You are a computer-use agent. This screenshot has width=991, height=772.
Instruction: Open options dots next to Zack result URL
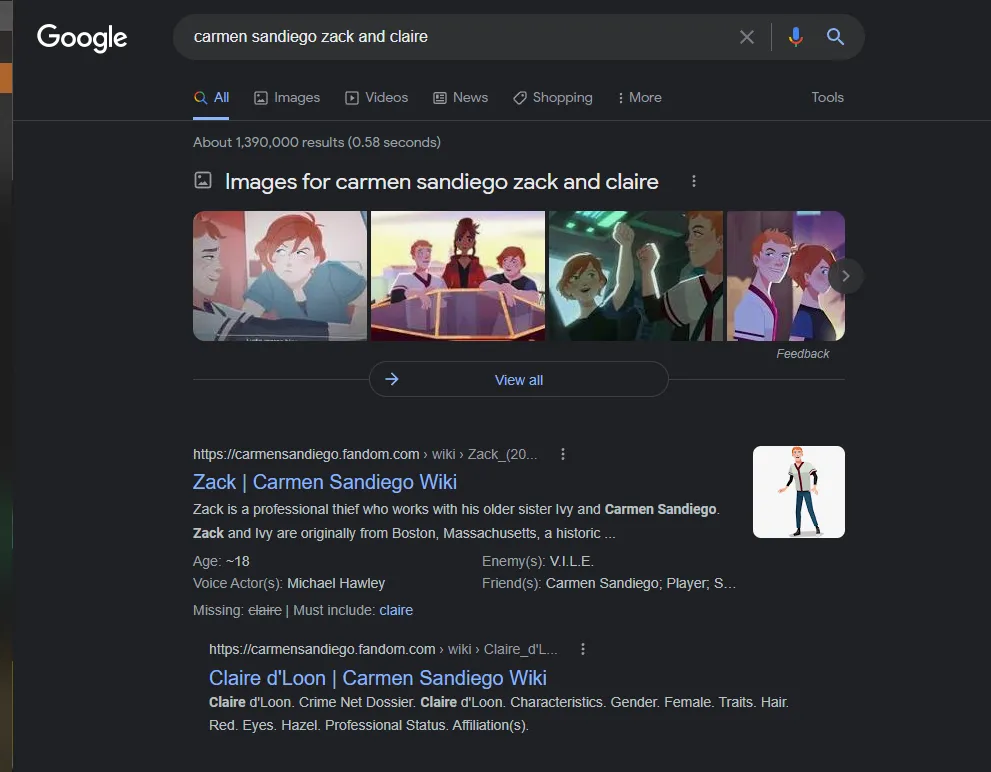tap(563, 454)
